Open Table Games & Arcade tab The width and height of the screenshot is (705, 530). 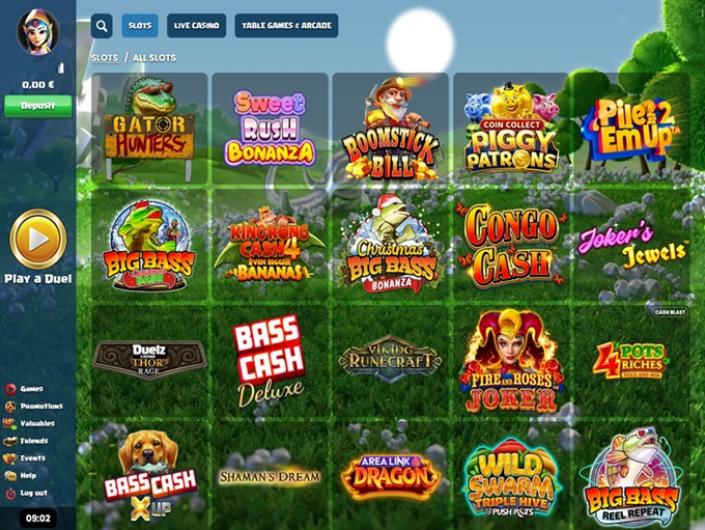tap(286, 26)
